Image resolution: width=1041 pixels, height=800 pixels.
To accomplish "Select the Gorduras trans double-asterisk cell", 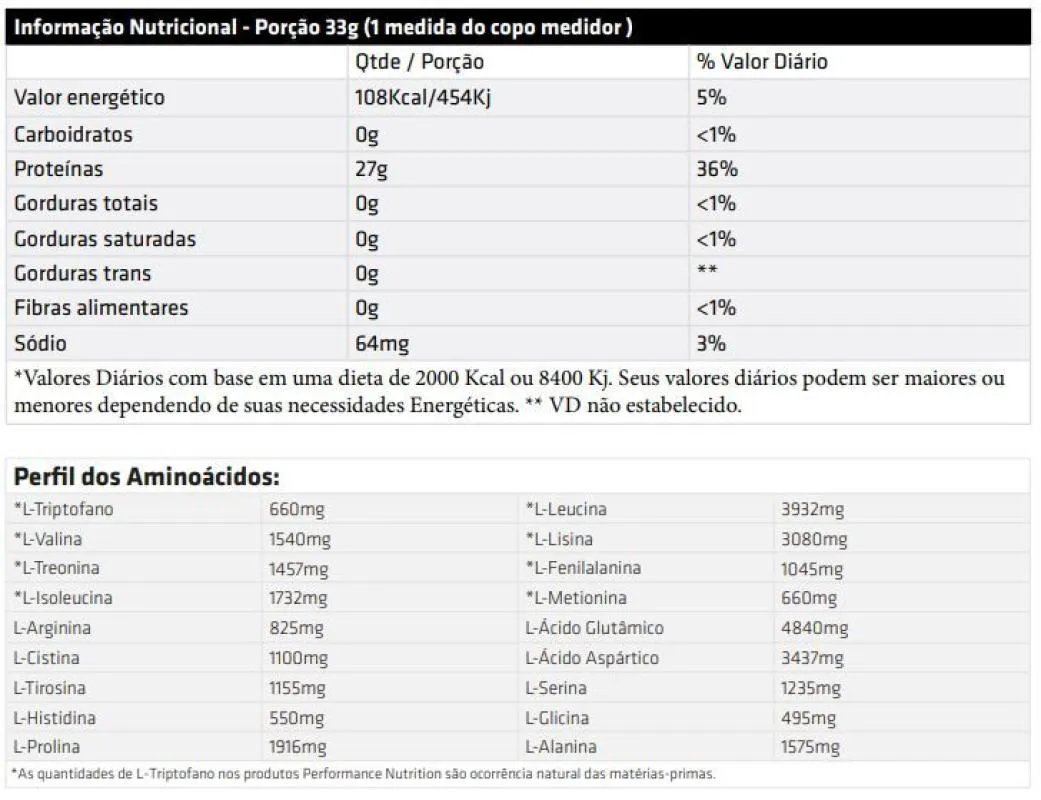I will pyautogui.click(x=706, y=270).
